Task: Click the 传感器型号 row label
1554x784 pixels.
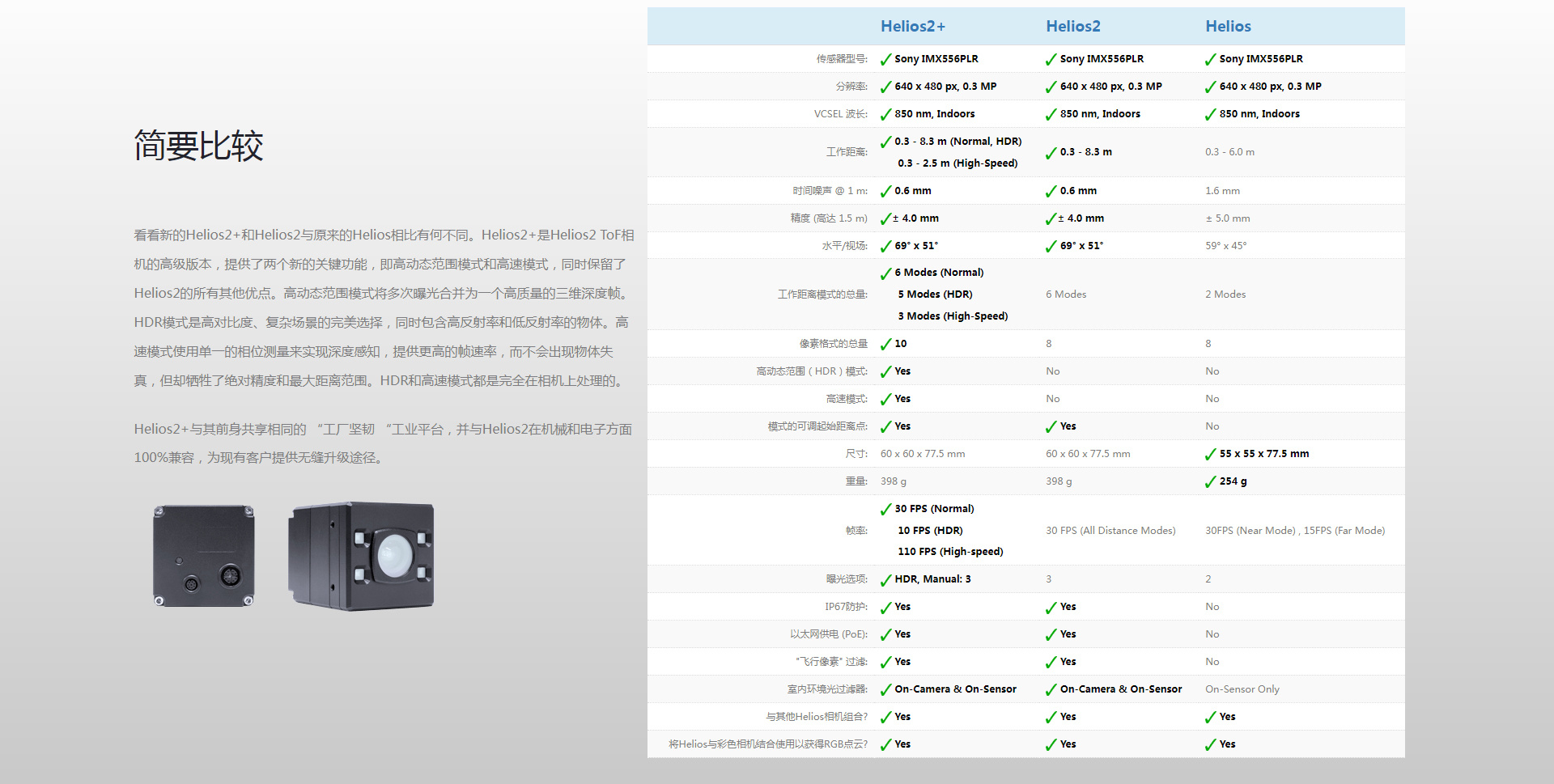Action: [x=841, y=59]
